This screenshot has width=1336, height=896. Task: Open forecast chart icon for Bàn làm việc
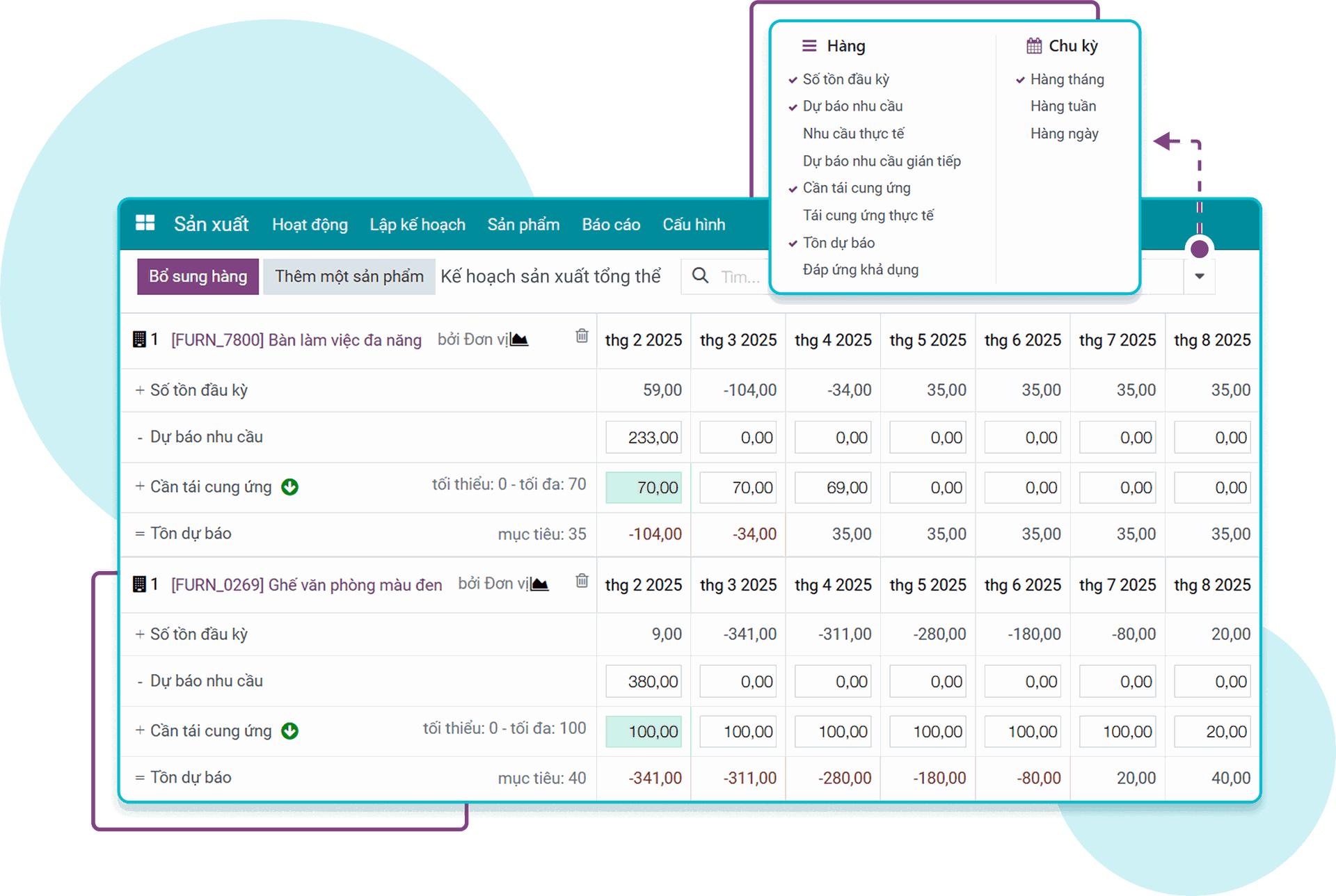coord(520,339)
